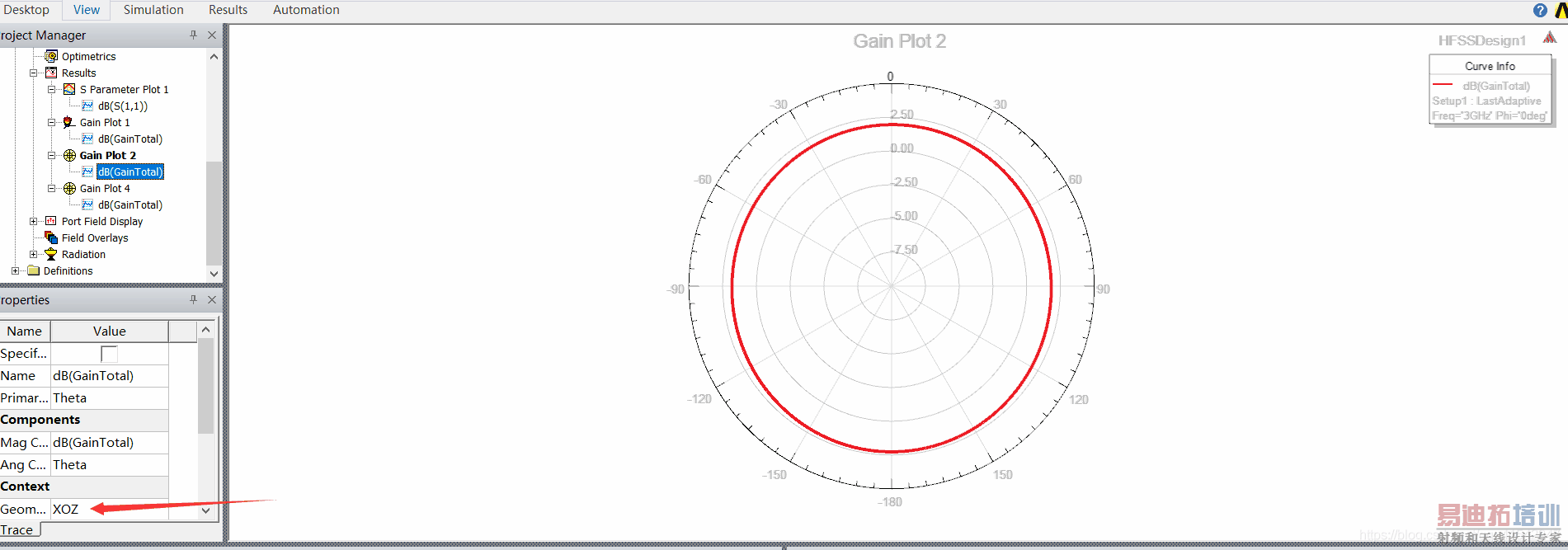The width and height of the screenshot is (1568, 550).
Task: Click Properties panel scroll down arrow
Action: 206,510
